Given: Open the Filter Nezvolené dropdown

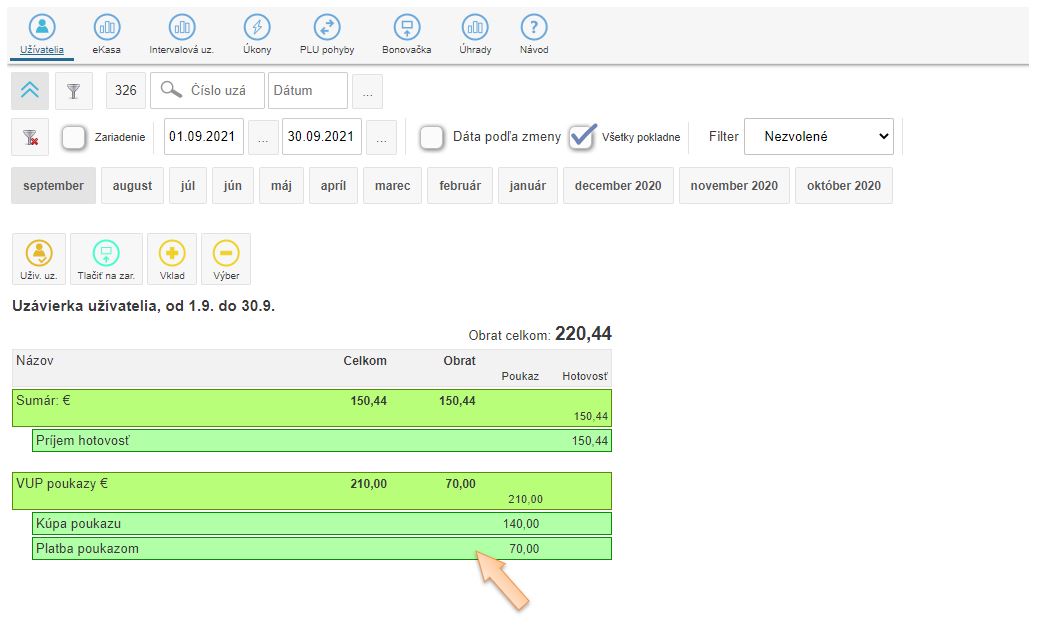Looking at the screenshot, I should pos(818,137).
